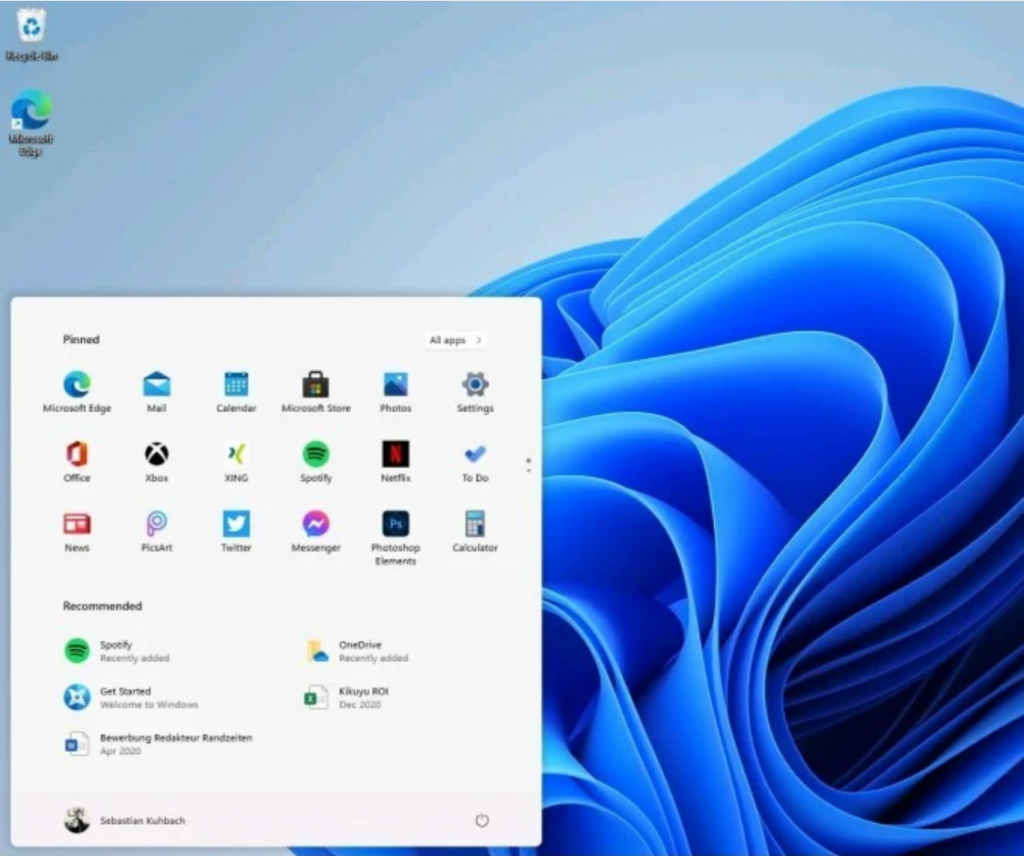Launch the Calculator app

pos(475,531)
